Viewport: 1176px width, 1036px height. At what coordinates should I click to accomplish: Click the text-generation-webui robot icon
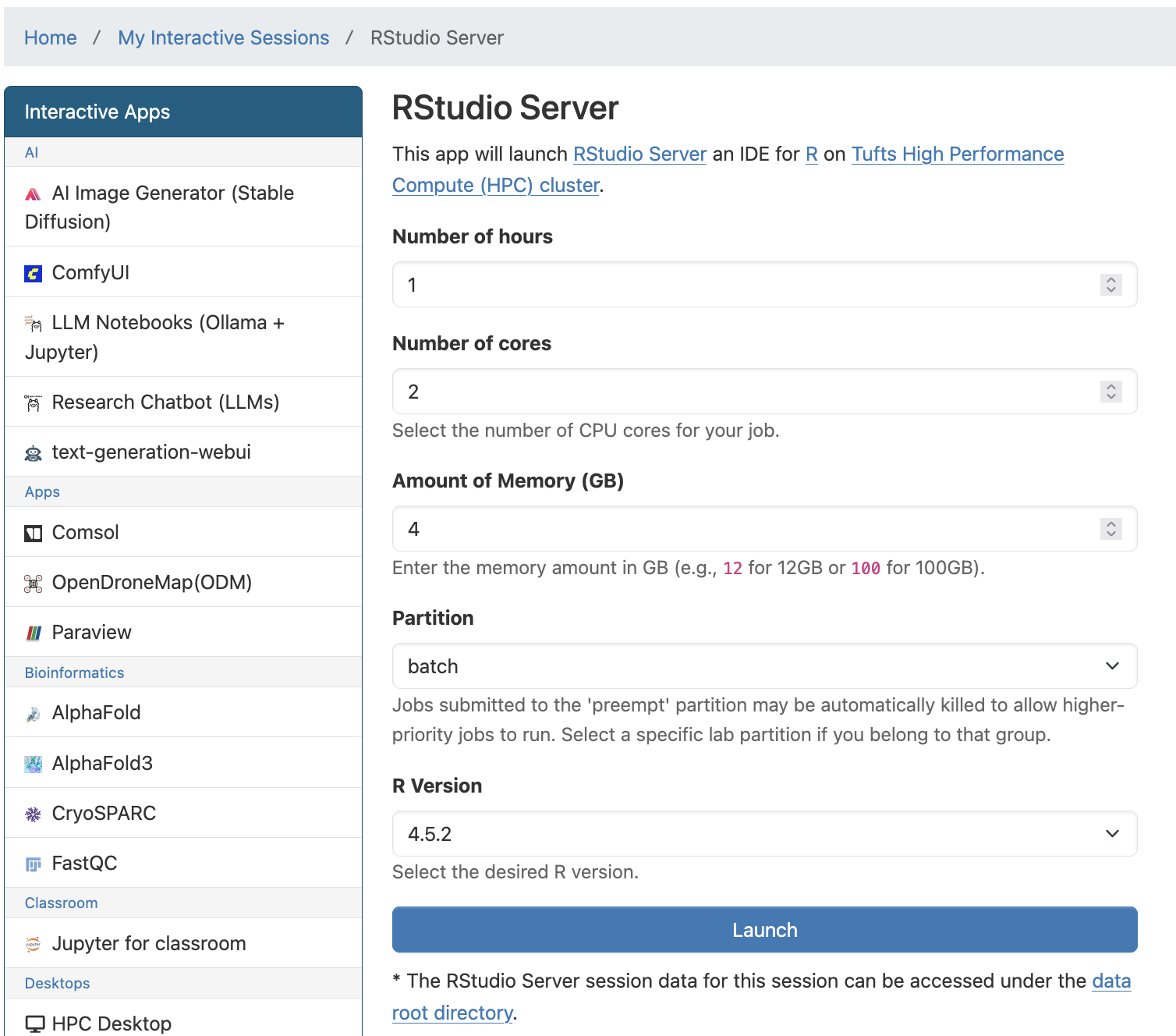33,452
